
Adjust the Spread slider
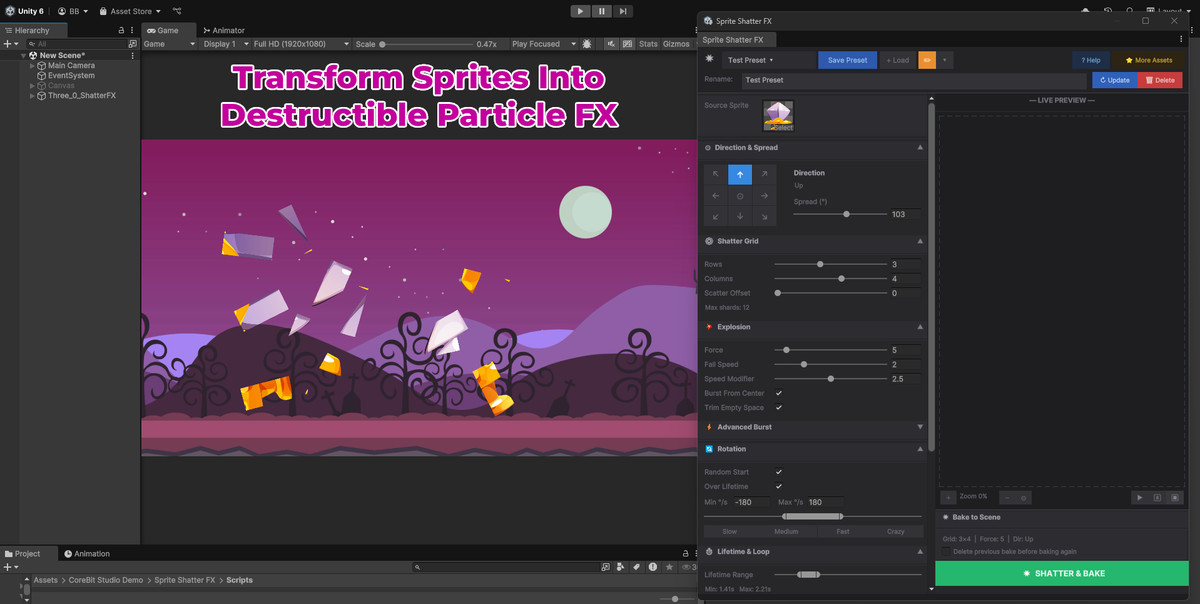841,214
